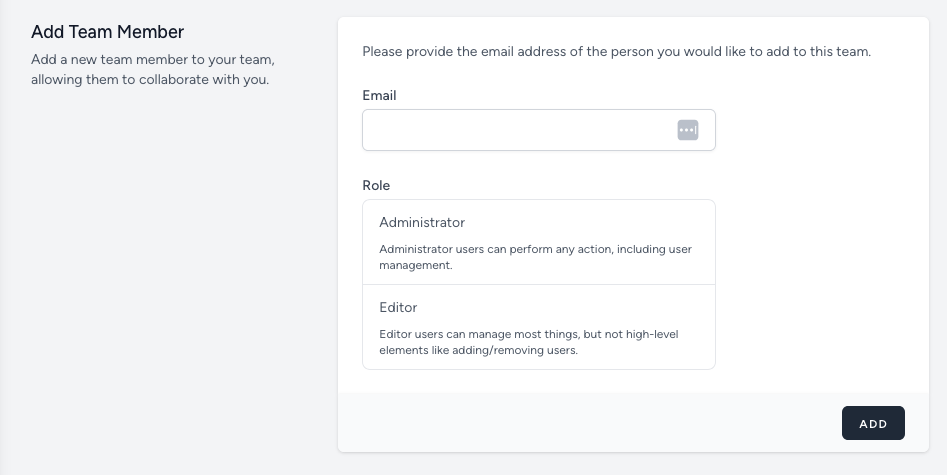The height and width of the screenshot is (475, 947).
Task: Click the "Administrator" role title
Action: click(x=422, y=222)
